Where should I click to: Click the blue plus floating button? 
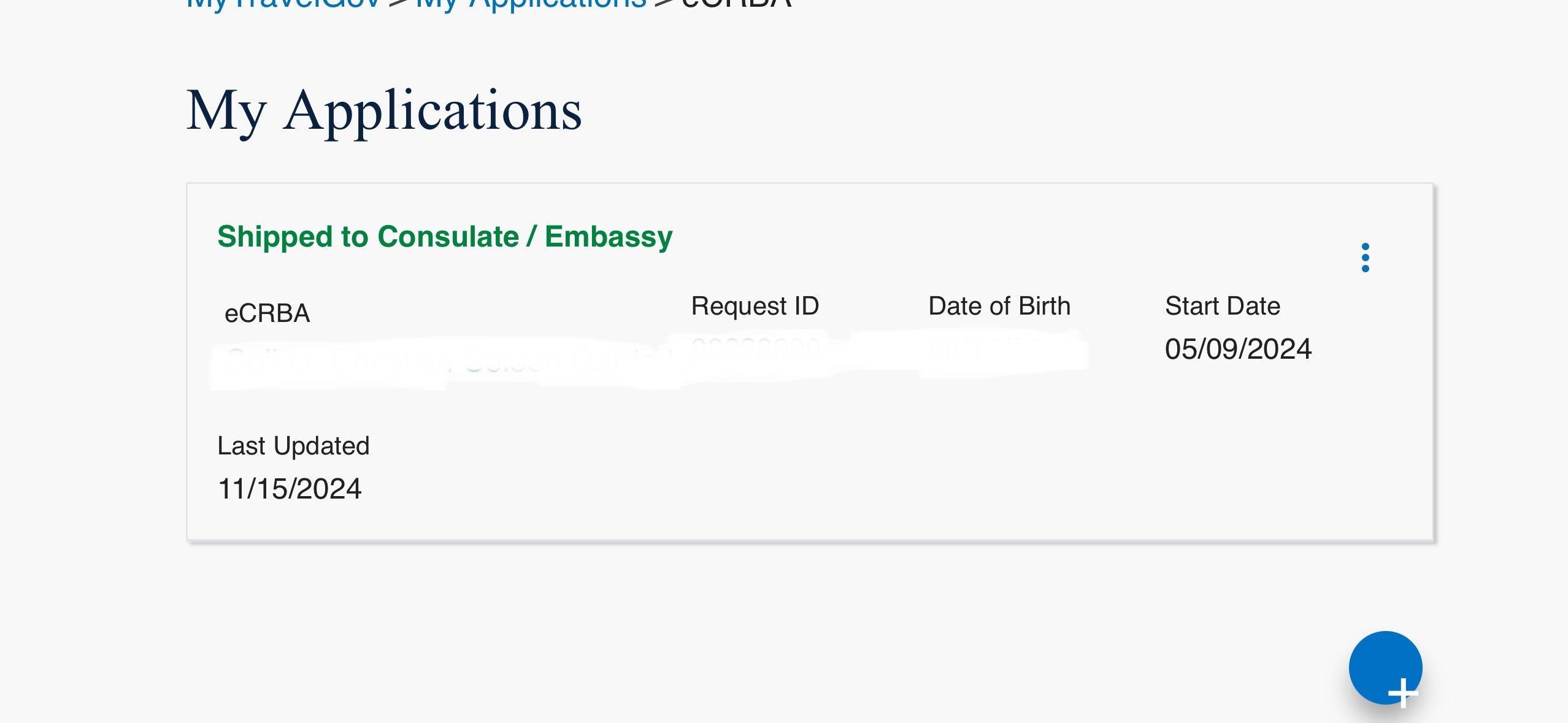click(1385, 668)
